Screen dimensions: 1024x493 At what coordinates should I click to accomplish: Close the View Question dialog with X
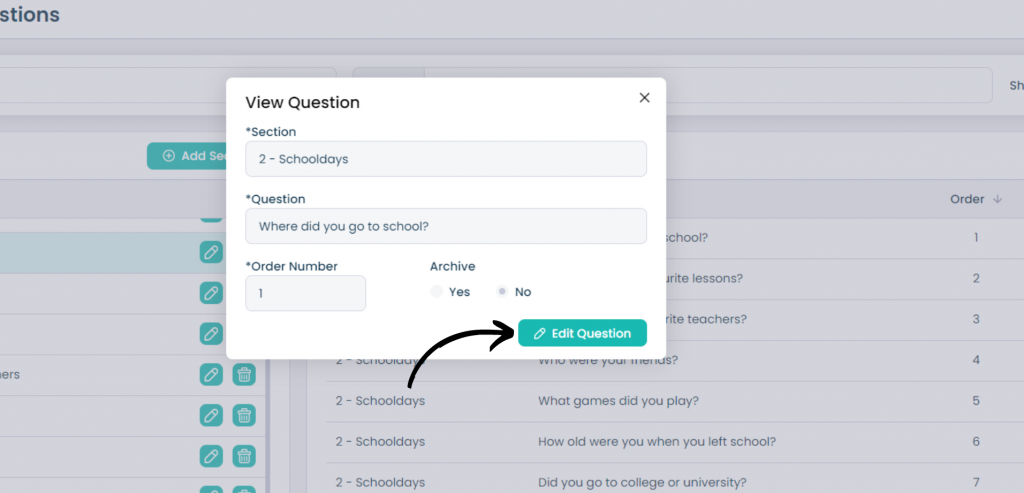[x=644, y=98]
